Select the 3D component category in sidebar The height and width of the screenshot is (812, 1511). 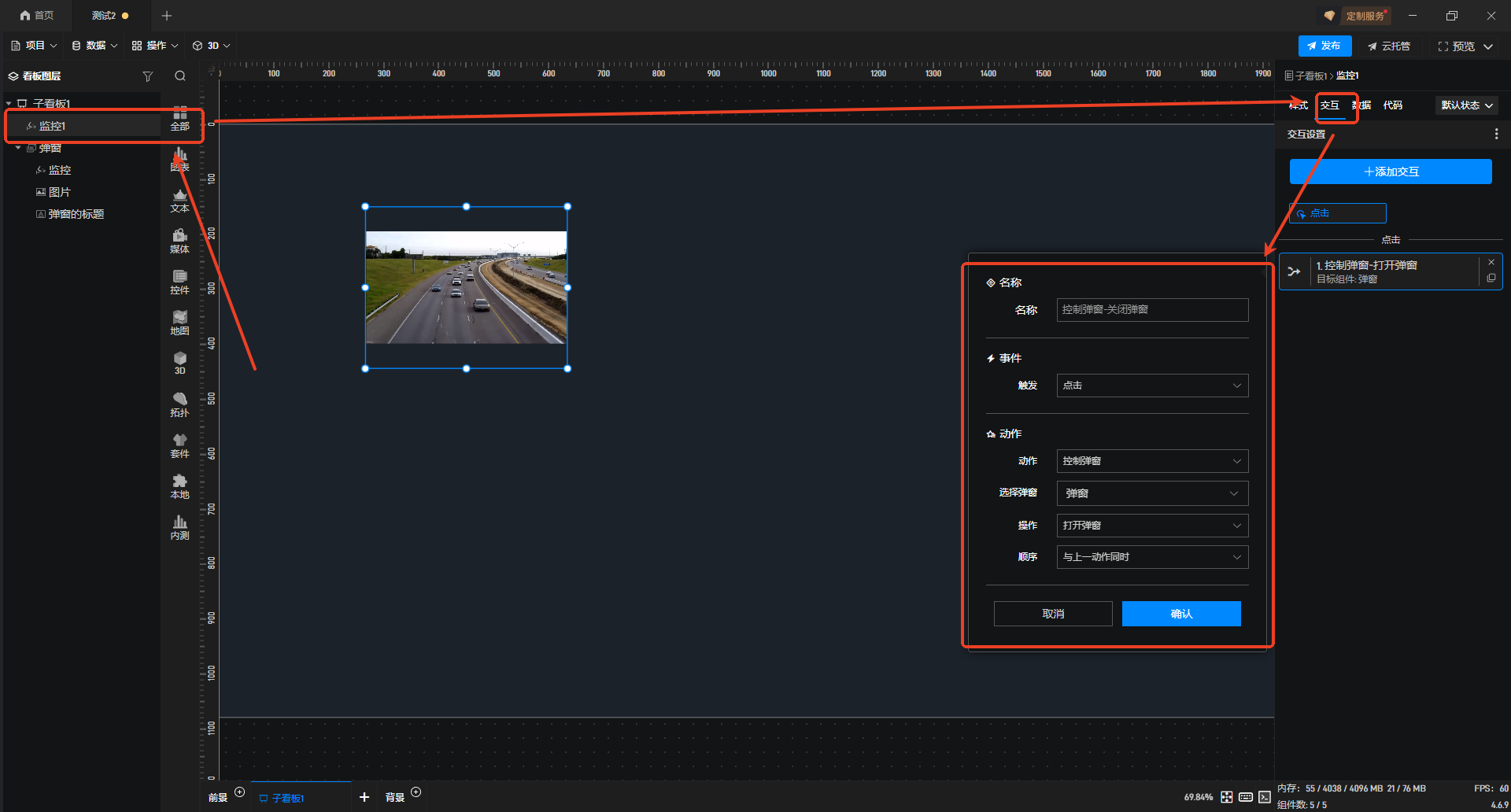(179, 363)
